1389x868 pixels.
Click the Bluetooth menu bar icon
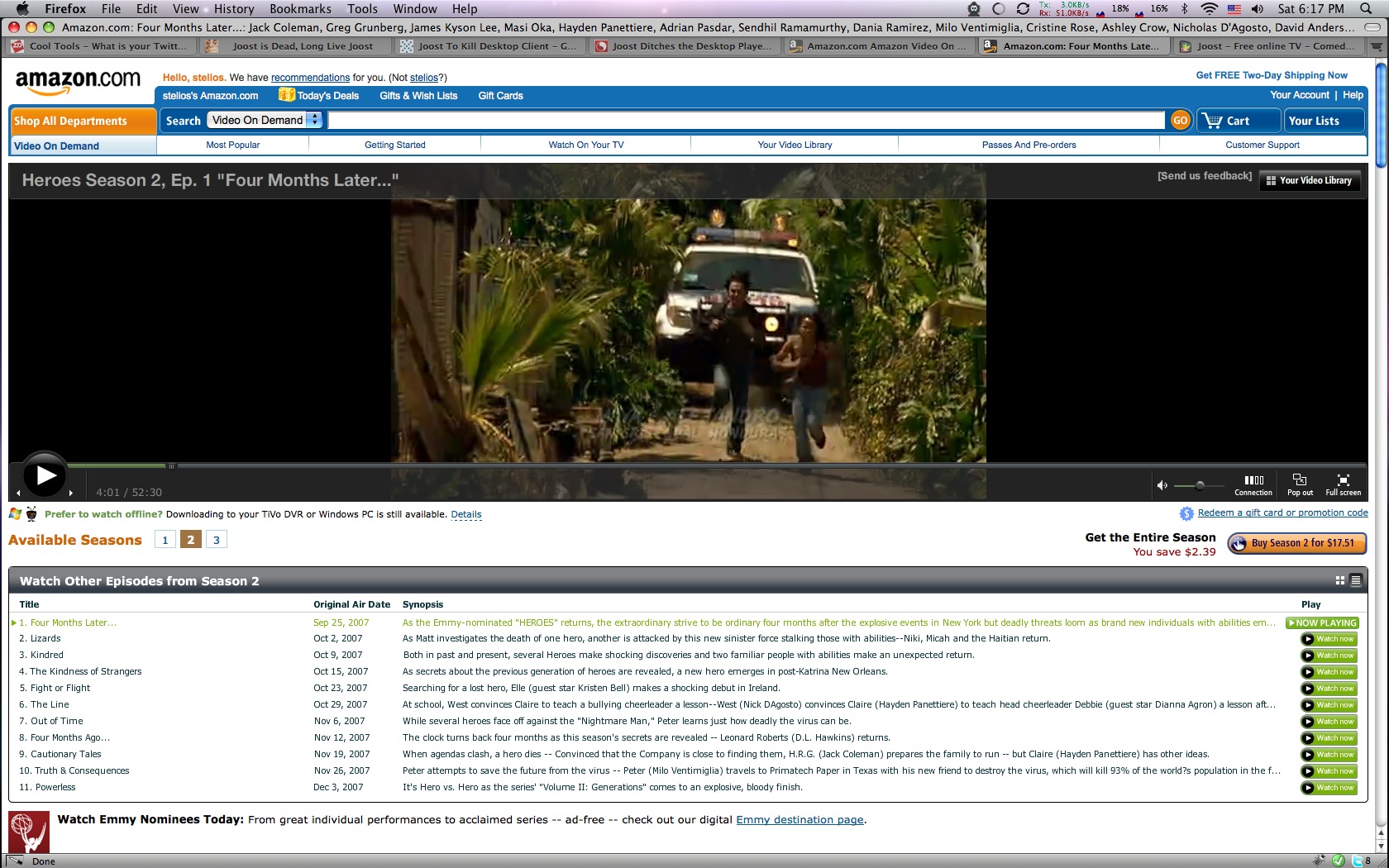tap(1184, 8)
